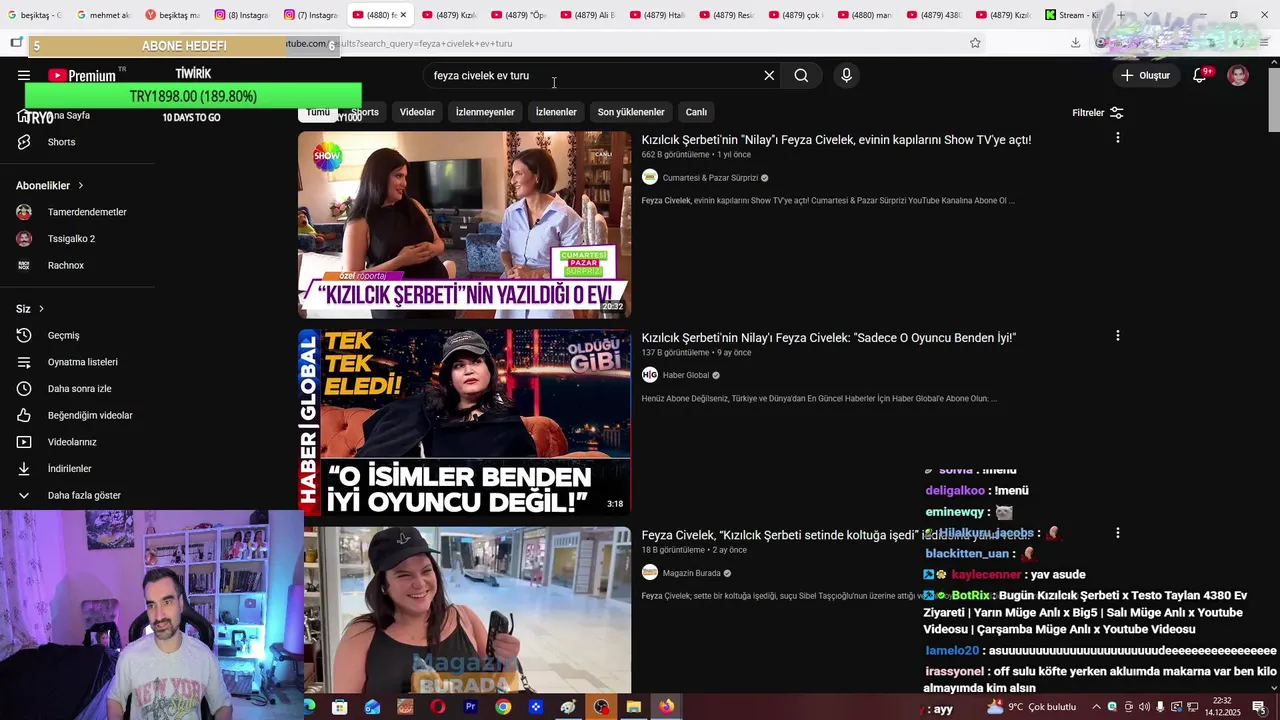The image size is (1280, 720).
Task: Select the Son yüklenenler filter chip
Action: [631, 112]
